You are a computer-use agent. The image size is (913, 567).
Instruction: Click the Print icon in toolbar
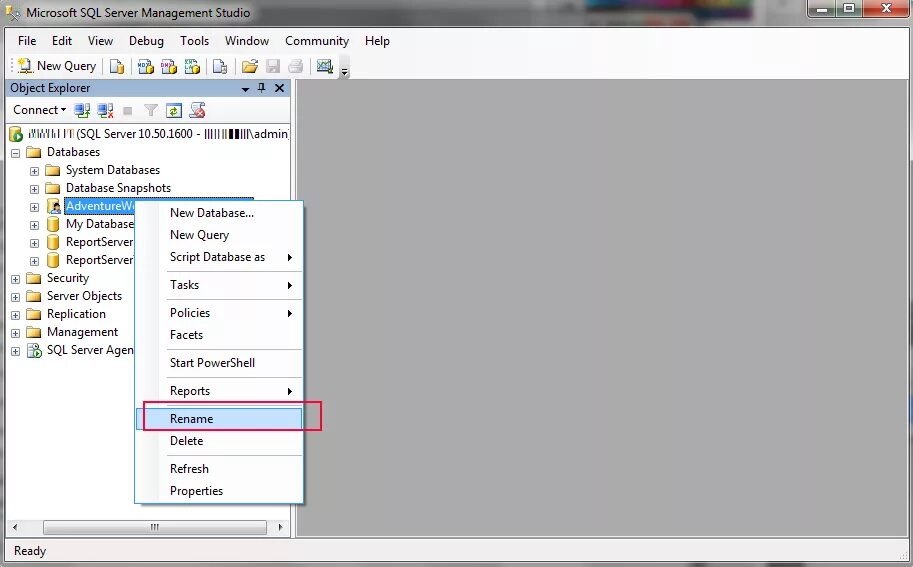[296, 66]
